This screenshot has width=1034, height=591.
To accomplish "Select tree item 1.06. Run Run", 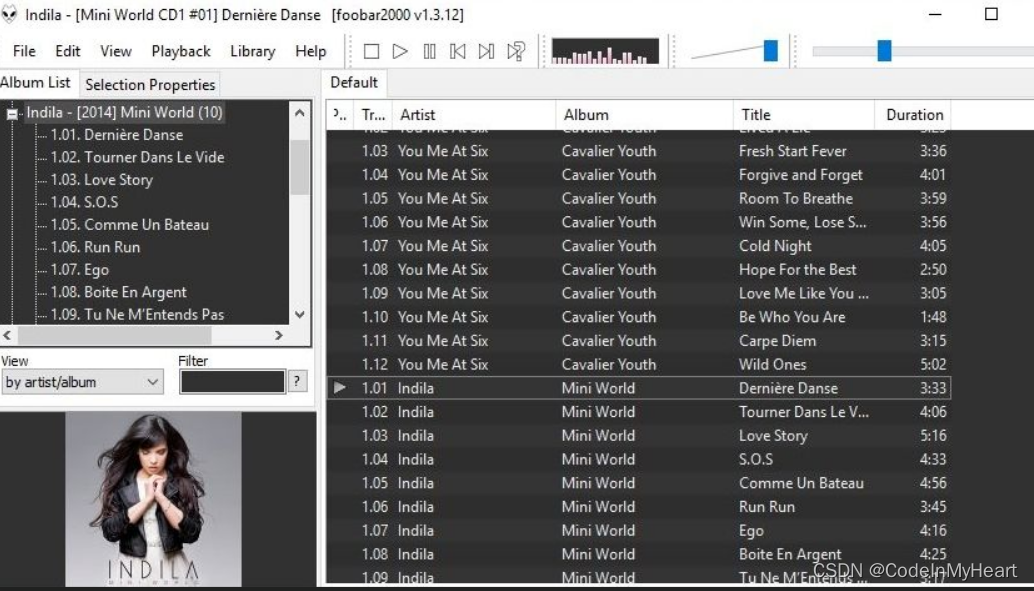I will pos(95,247).
